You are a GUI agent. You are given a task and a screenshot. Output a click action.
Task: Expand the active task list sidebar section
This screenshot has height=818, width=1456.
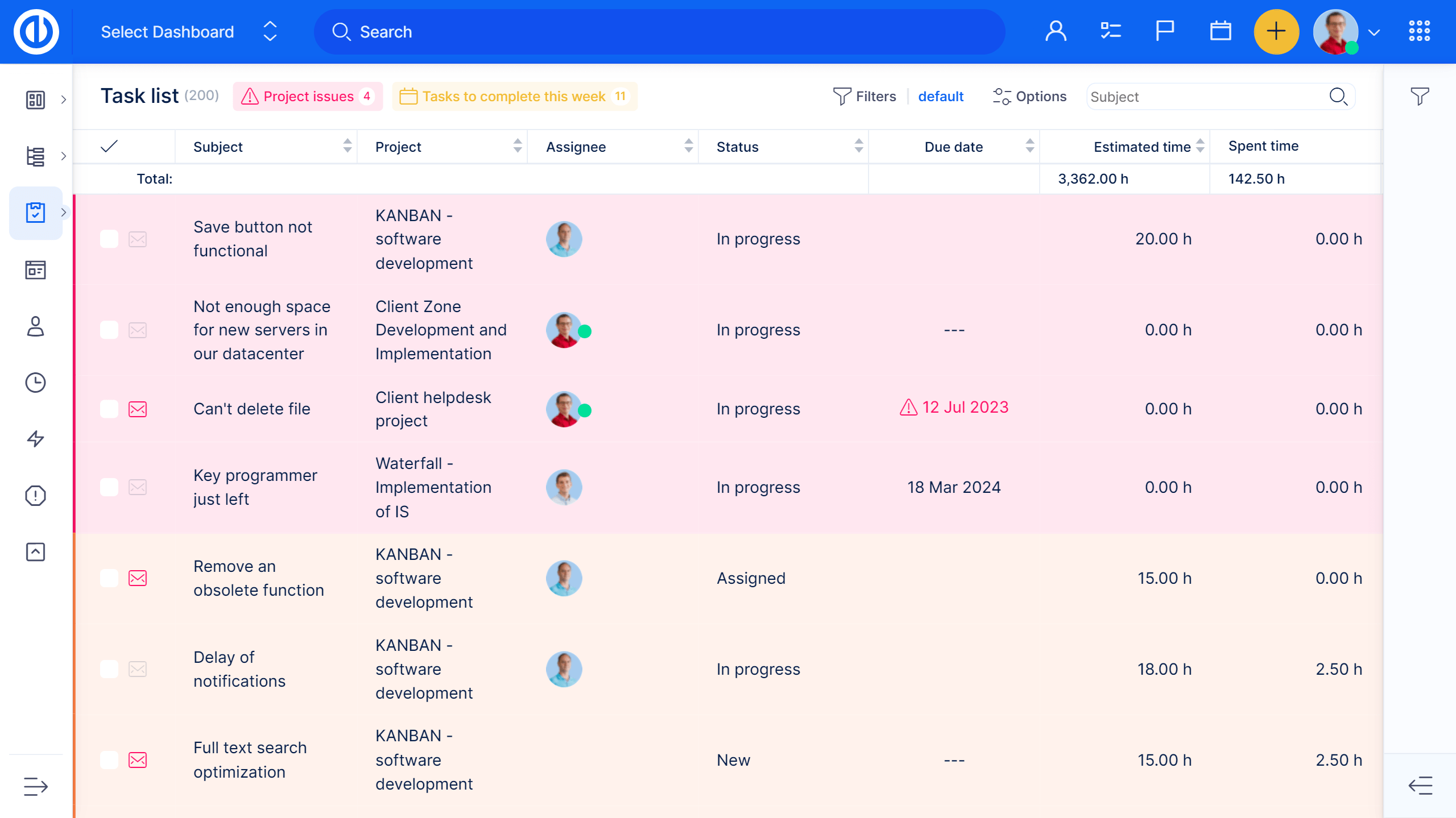64,213
